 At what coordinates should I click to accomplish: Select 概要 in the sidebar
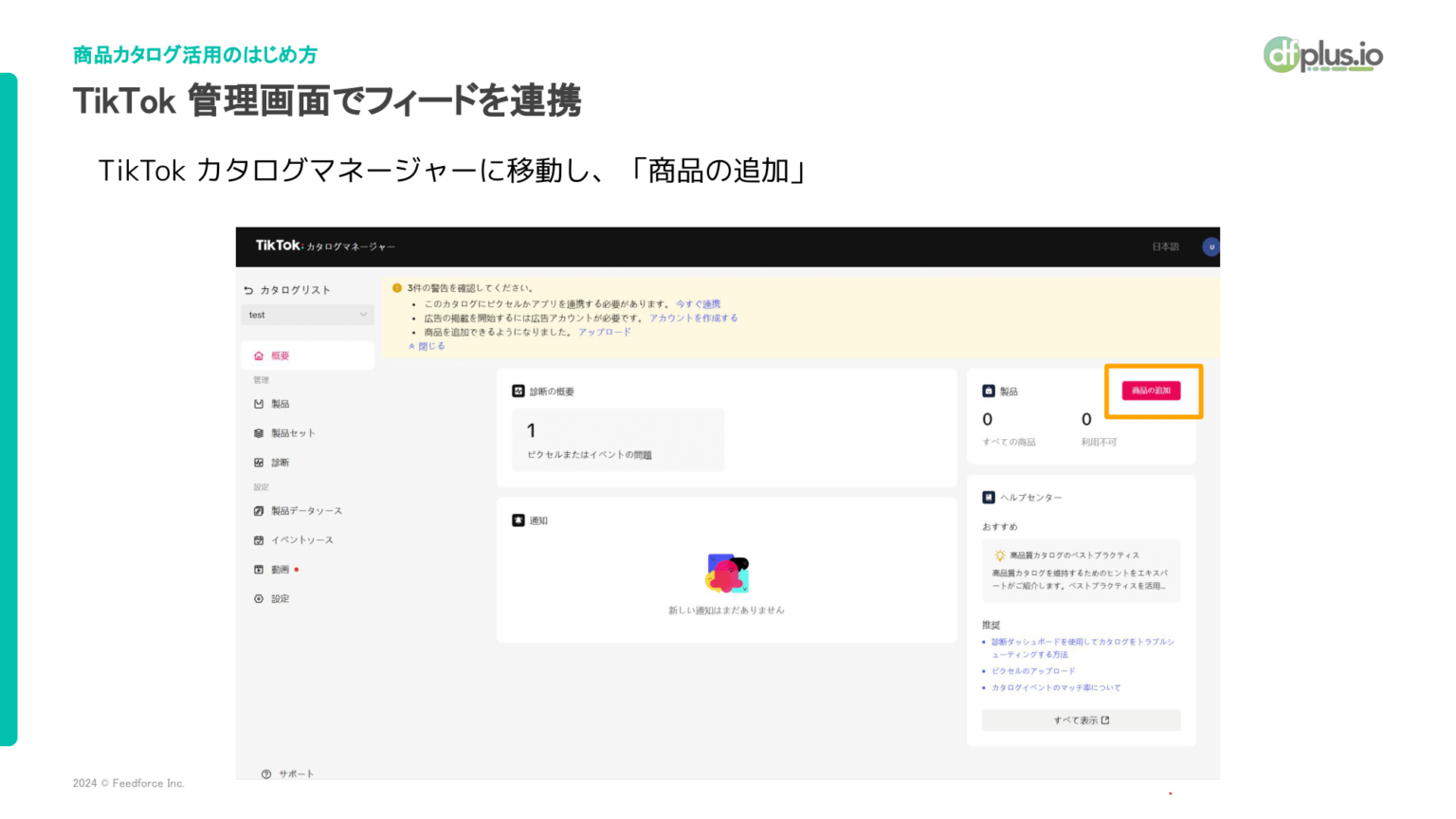pos(307,355)
